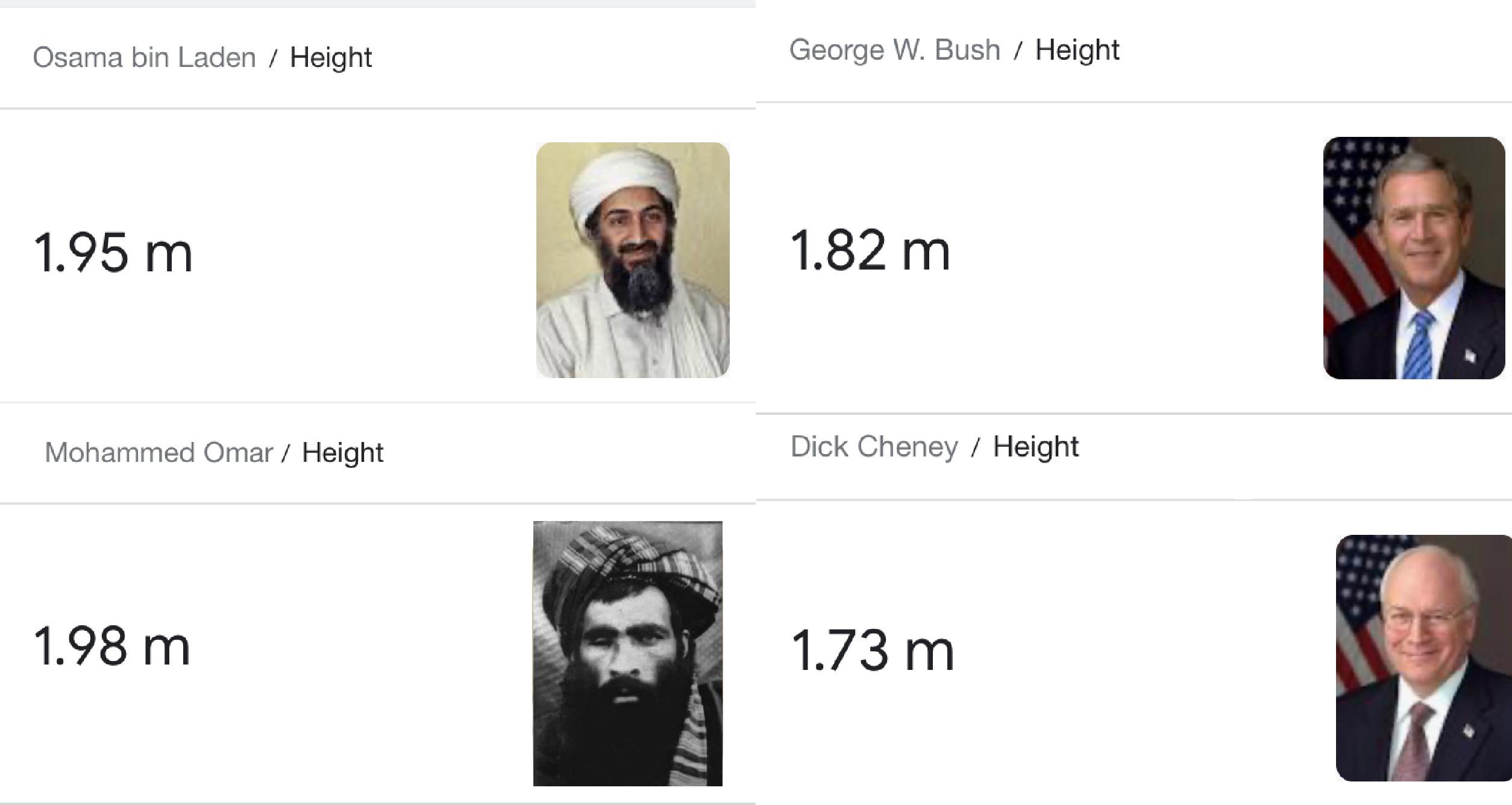This screenshot has width=1512, height=805.
Task: Open the Mohammed Omar breadcrumb link
Action: click(x=158, y=452)
